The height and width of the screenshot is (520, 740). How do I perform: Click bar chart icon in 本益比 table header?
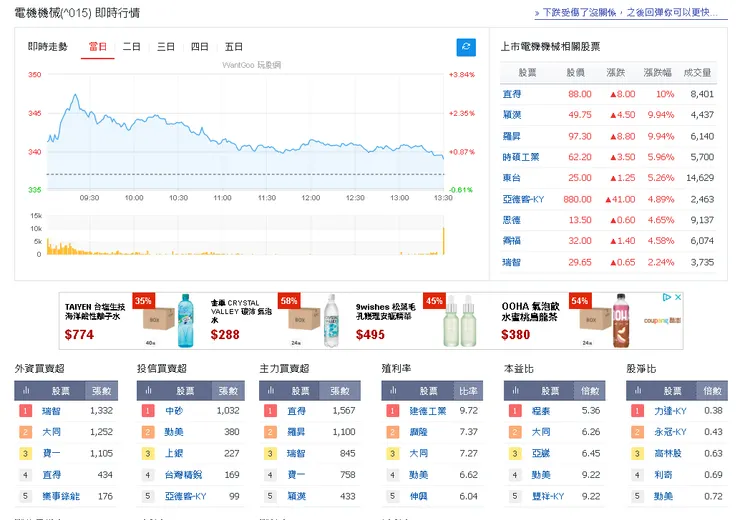pos(513,391)
